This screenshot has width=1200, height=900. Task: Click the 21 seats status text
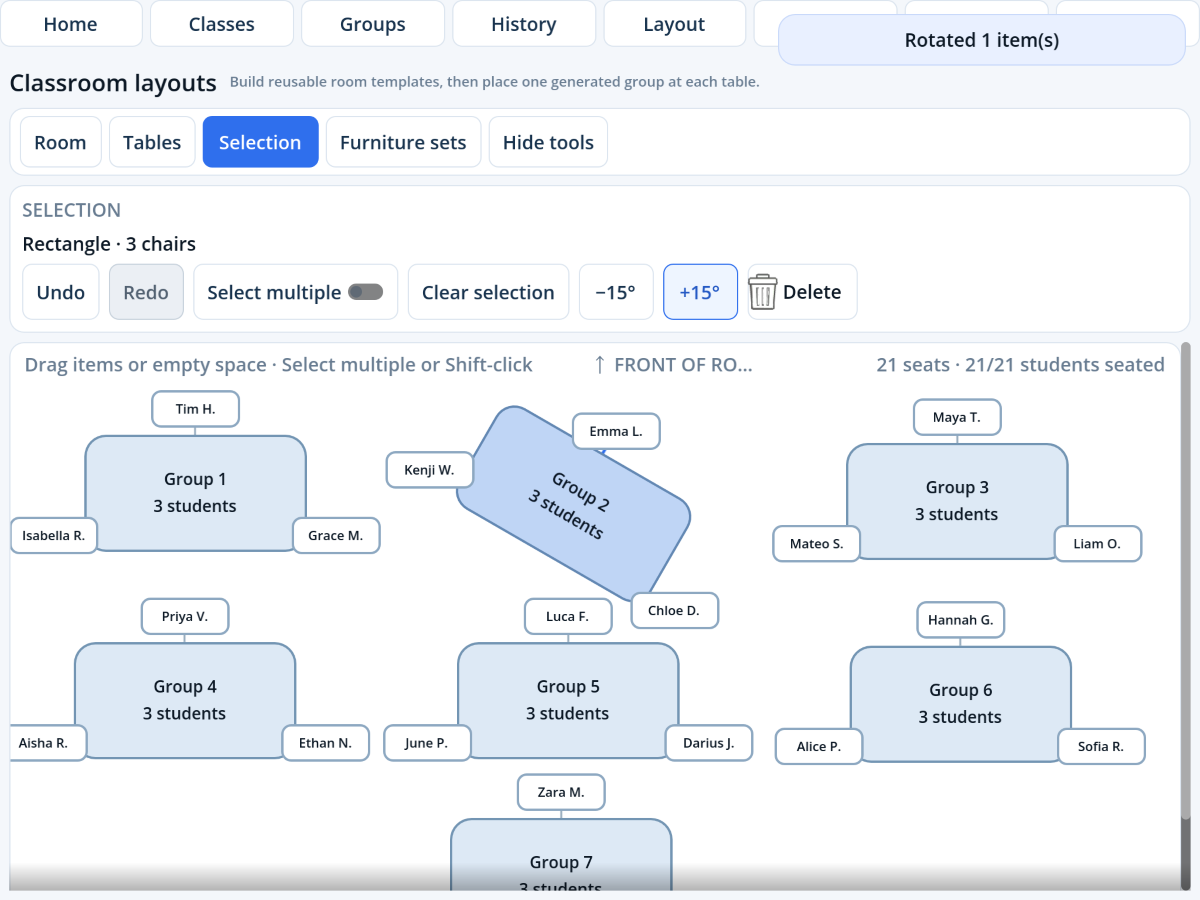tap(1020, 365)
